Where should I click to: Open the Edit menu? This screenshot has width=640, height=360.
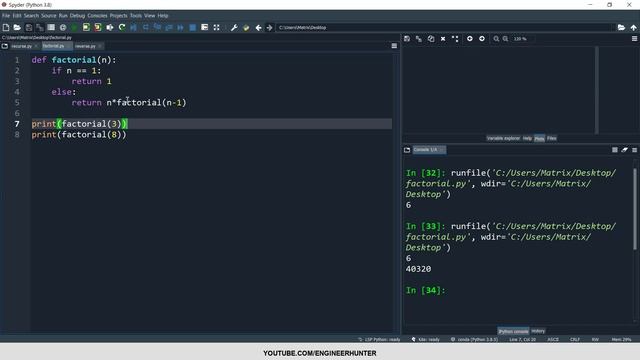pyautogui.click(x=17, y=16)
